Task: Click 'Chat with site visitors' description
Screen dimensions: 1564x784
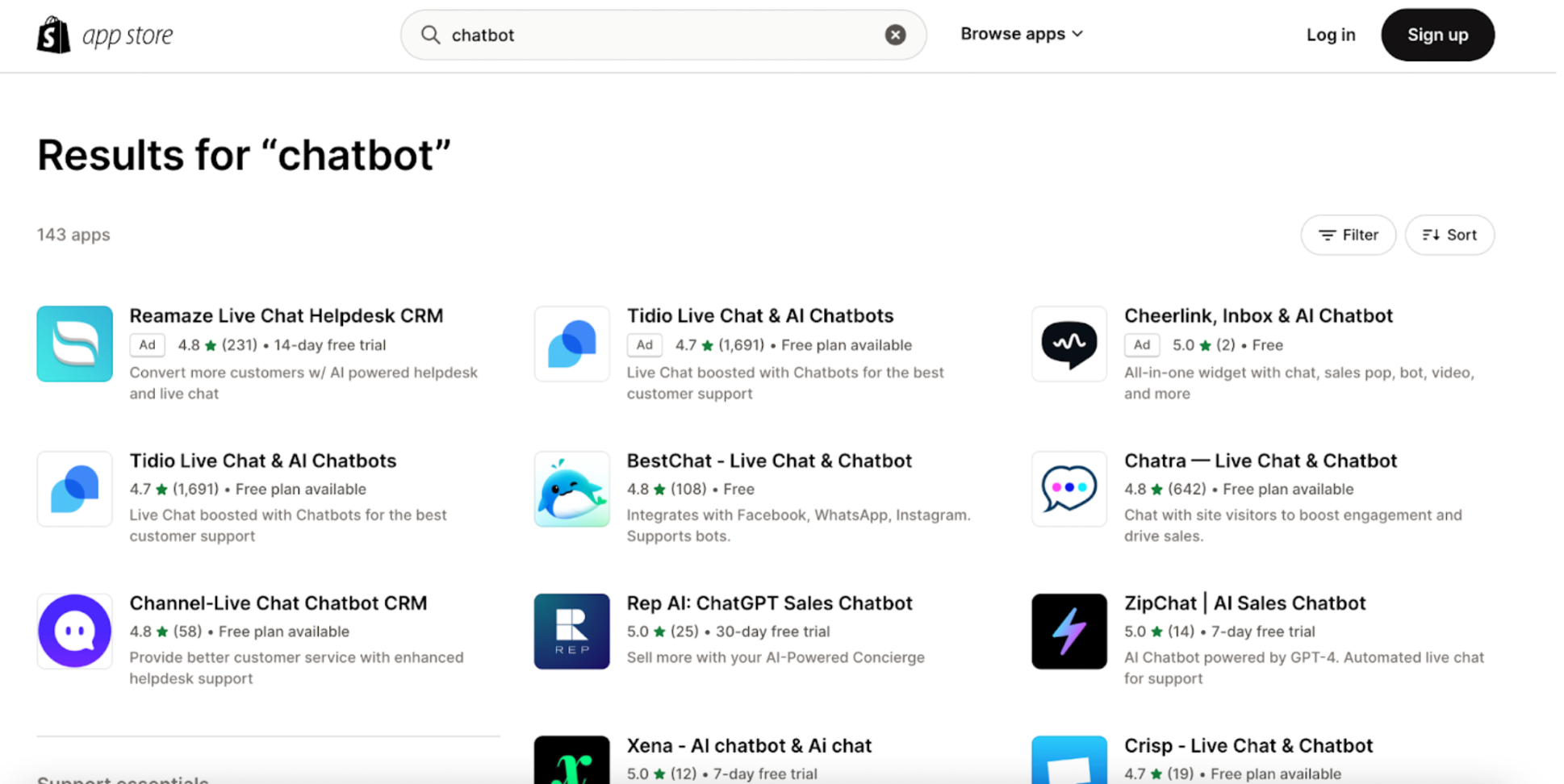Action: click(x=1293, y=525)
